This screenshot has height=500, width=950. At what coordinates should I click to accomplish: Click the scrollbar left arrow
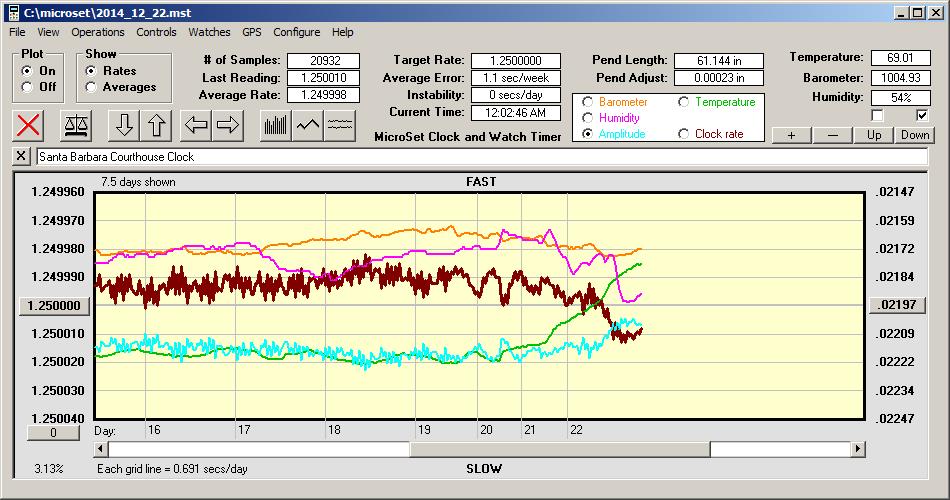coord(101,449)
